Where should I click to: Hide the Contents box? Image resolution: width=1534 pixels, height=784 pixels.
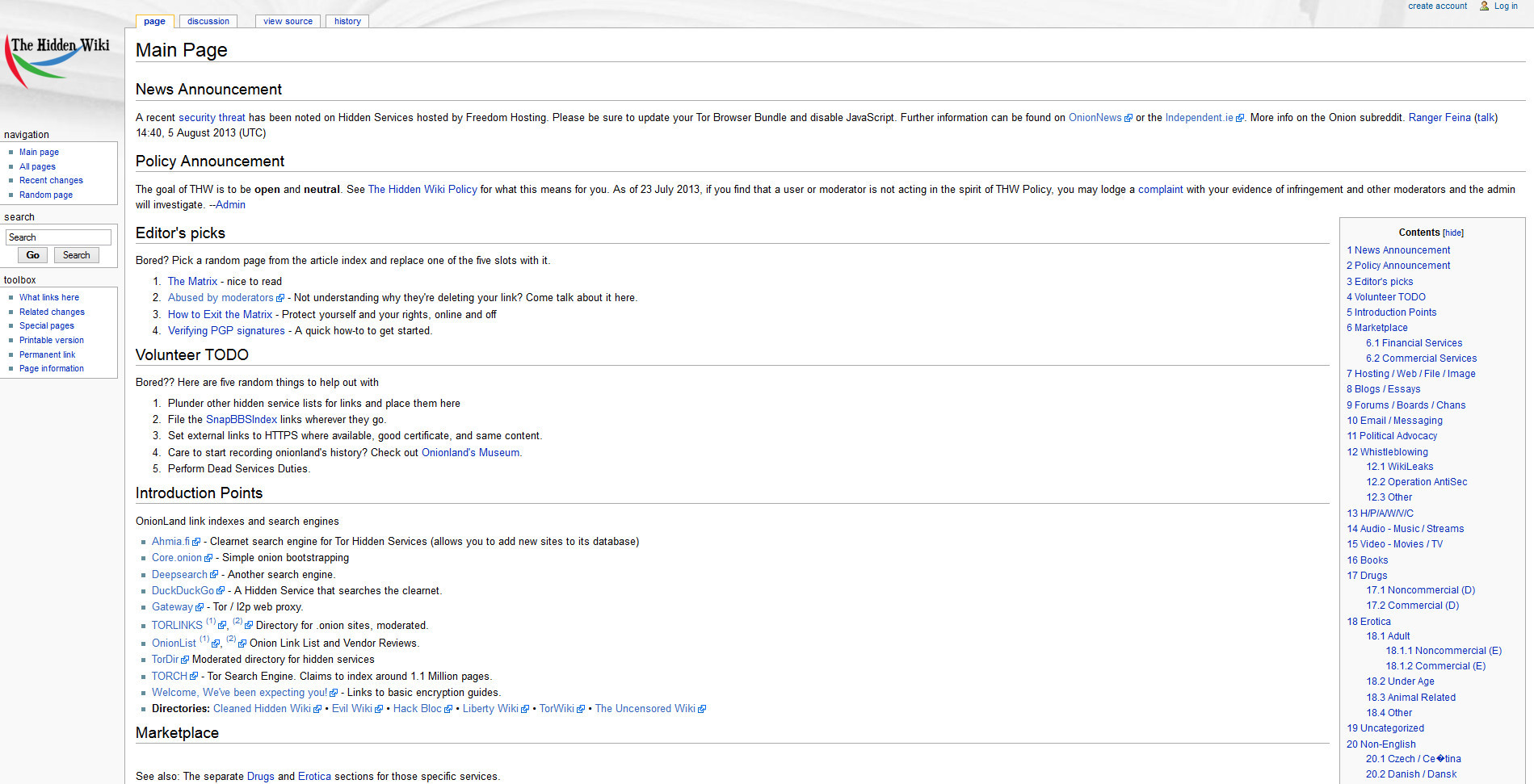pos(1453,233)
